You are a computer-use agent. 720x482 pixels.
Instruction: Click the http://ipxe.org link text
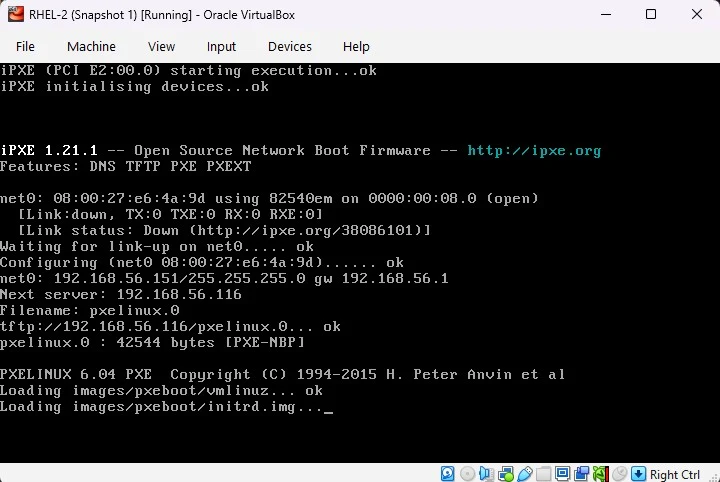pyautogui.click(x=534, y=151)
